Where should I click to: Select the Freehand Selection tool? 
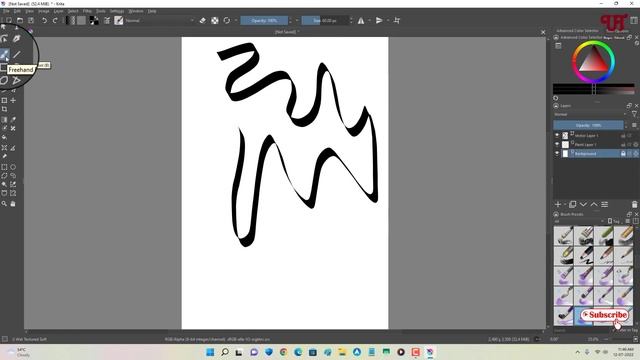pos(13,176)
